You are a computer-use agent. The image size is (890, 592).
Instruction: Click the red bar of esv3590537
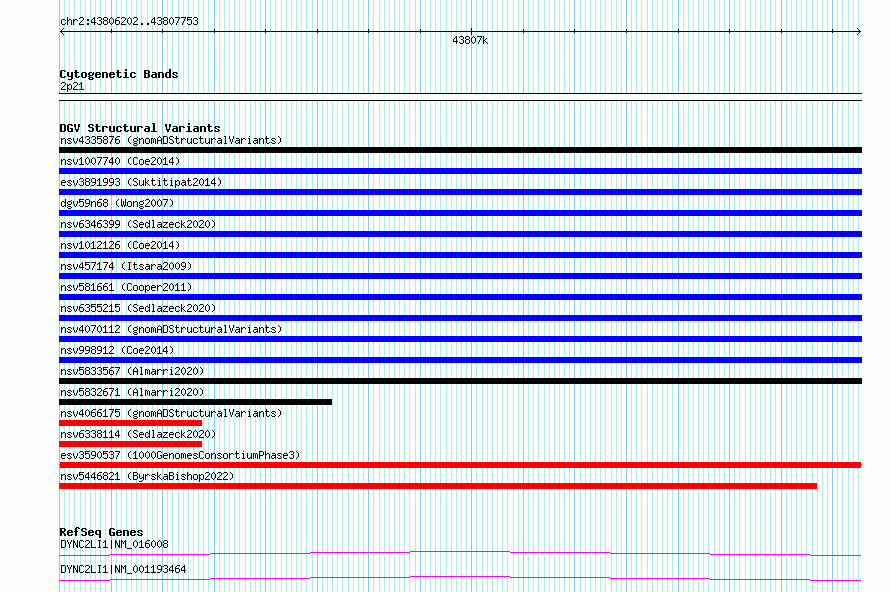coord(460,465)
